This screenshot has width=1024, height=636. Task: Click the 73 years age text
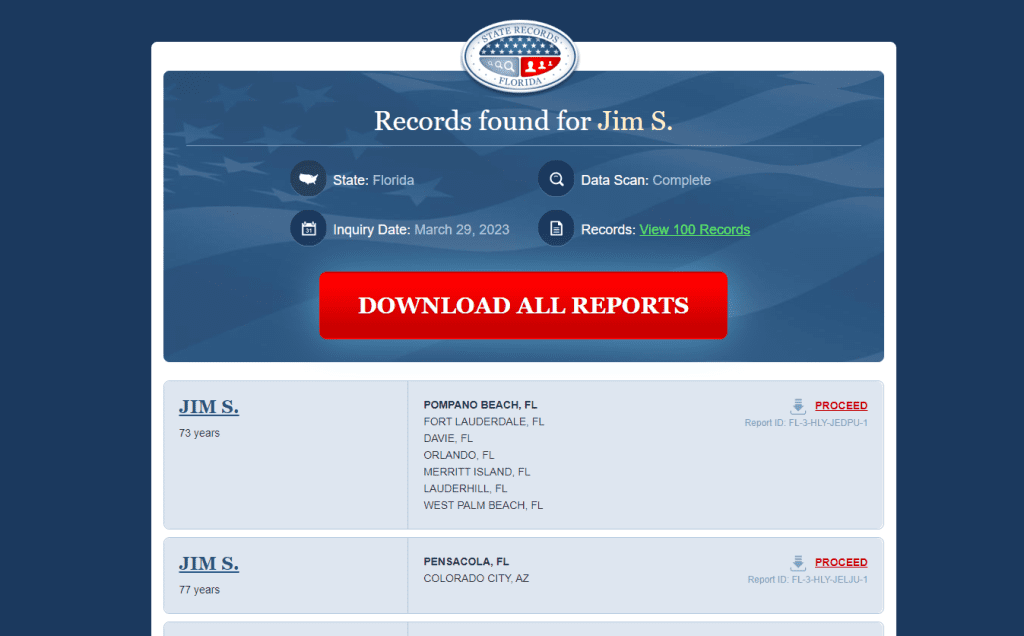pos(199,433)
